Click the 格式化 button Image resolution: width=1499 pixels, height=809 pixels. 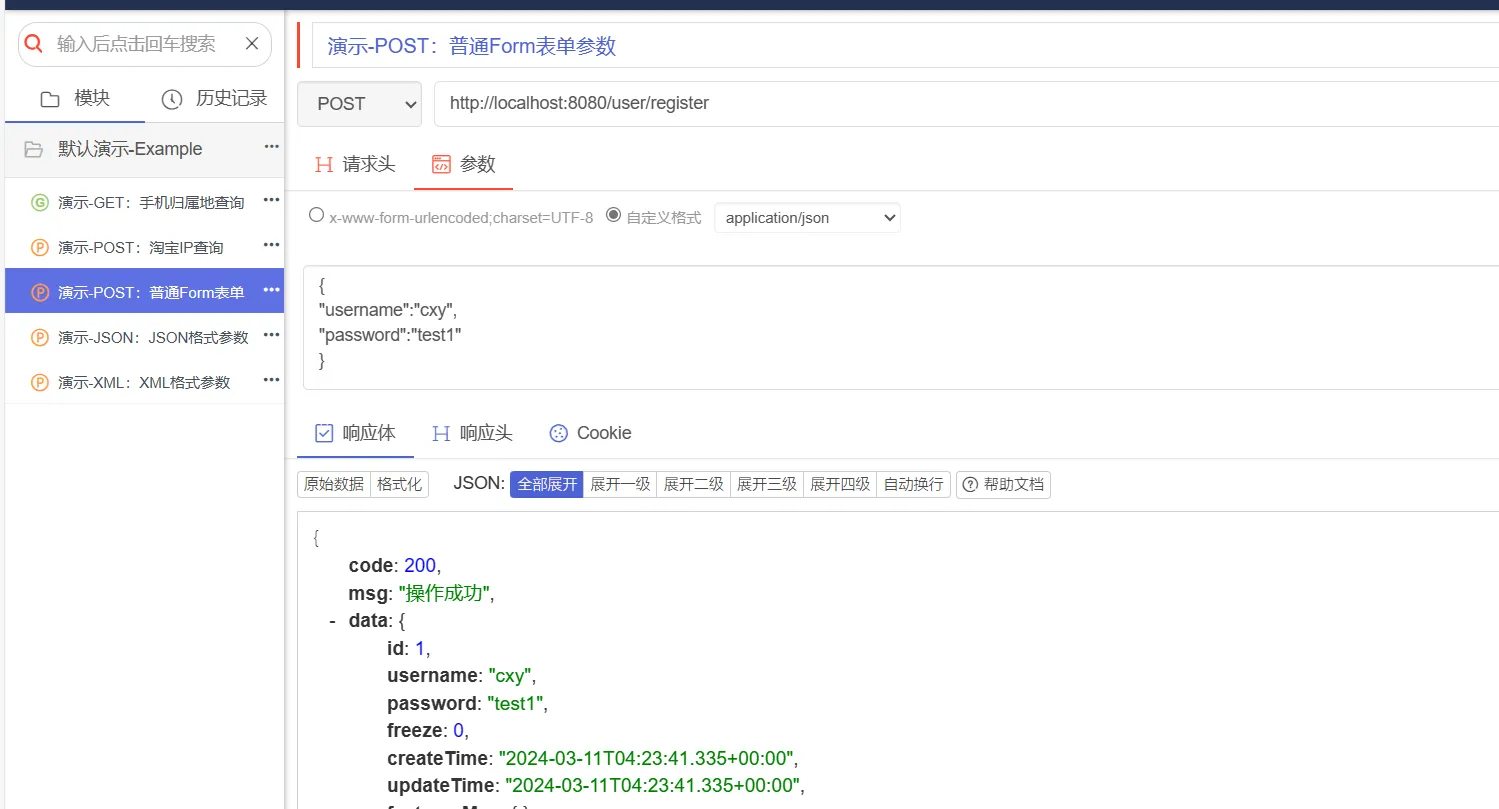[x=399, y=485]
